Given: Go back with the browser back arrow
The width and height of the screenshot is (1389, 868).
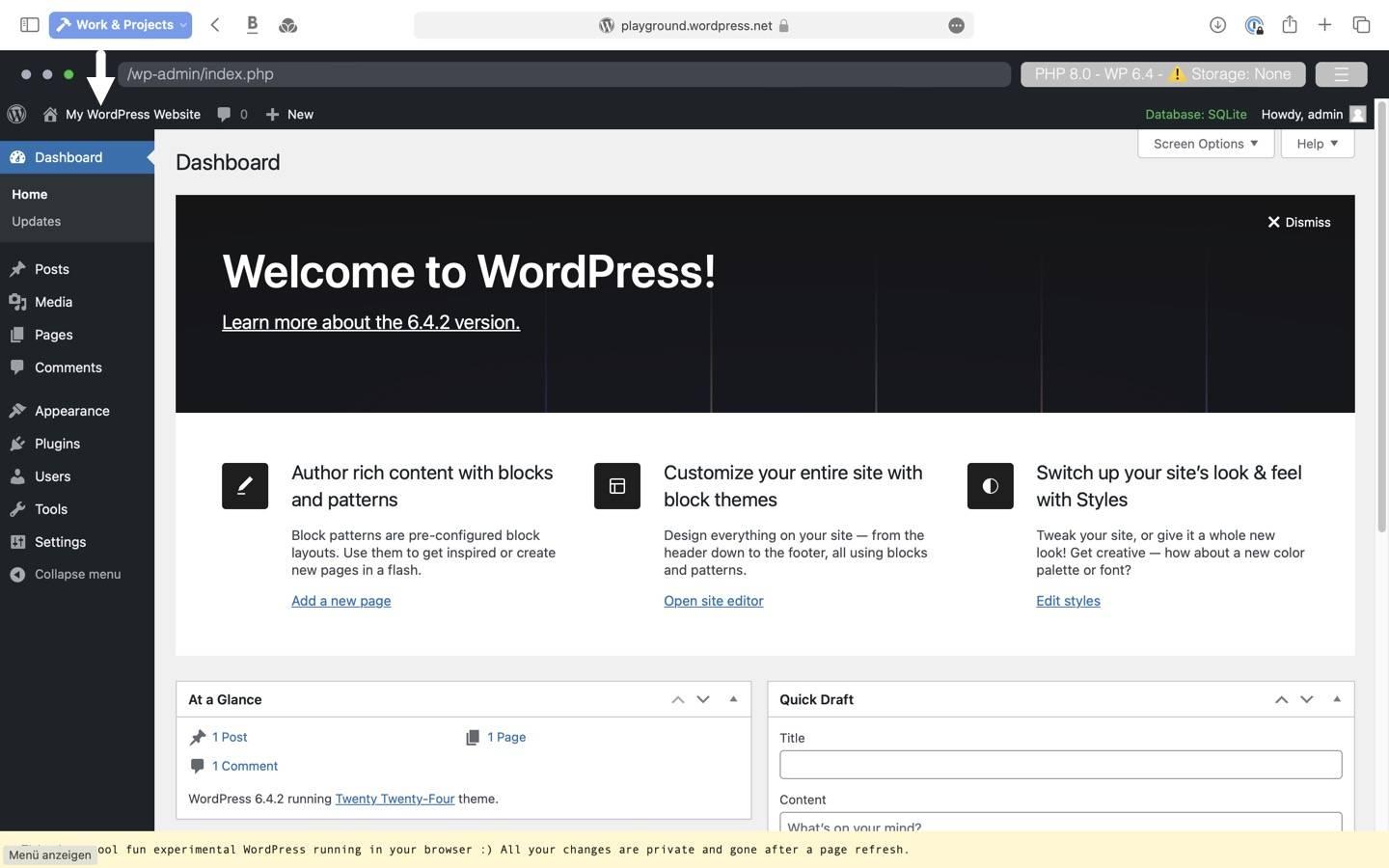Looking at the screenshot, I should pyautogui.click(x=215, y=25).
